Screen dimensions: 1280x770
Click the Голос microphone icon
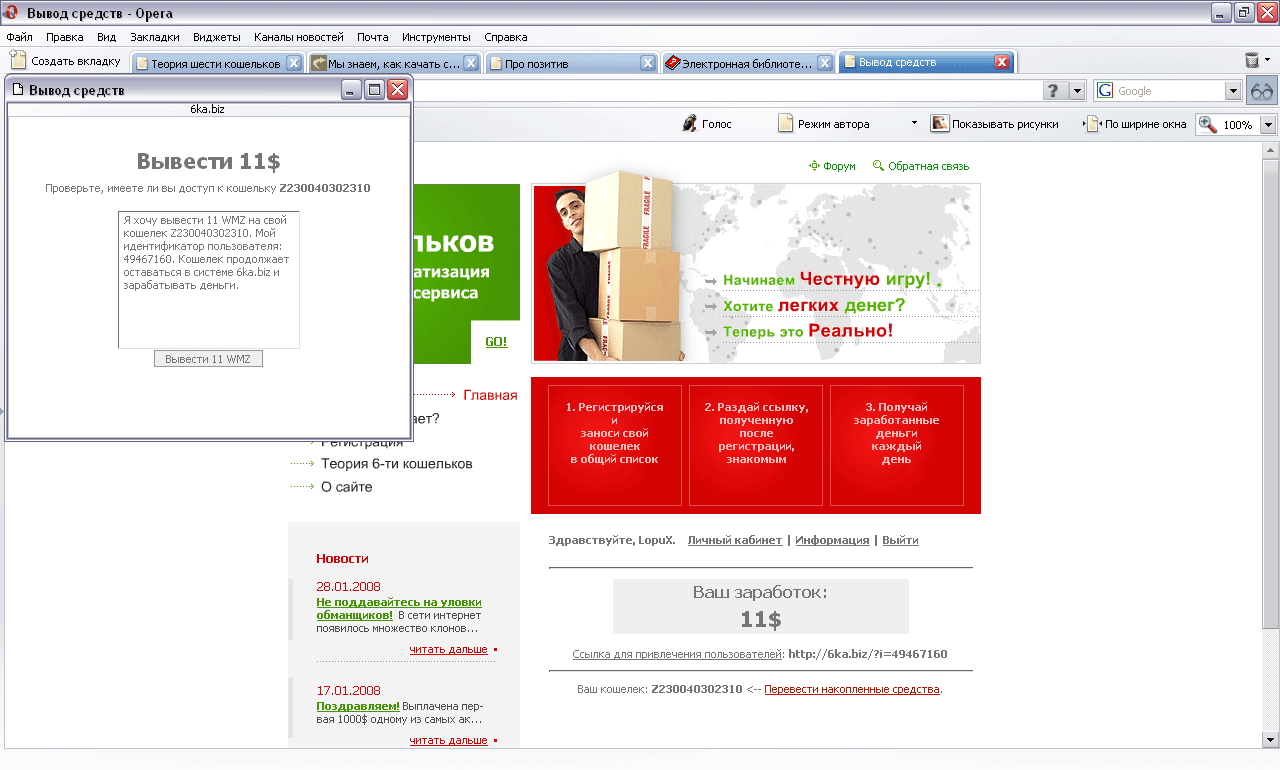[689, 124]
